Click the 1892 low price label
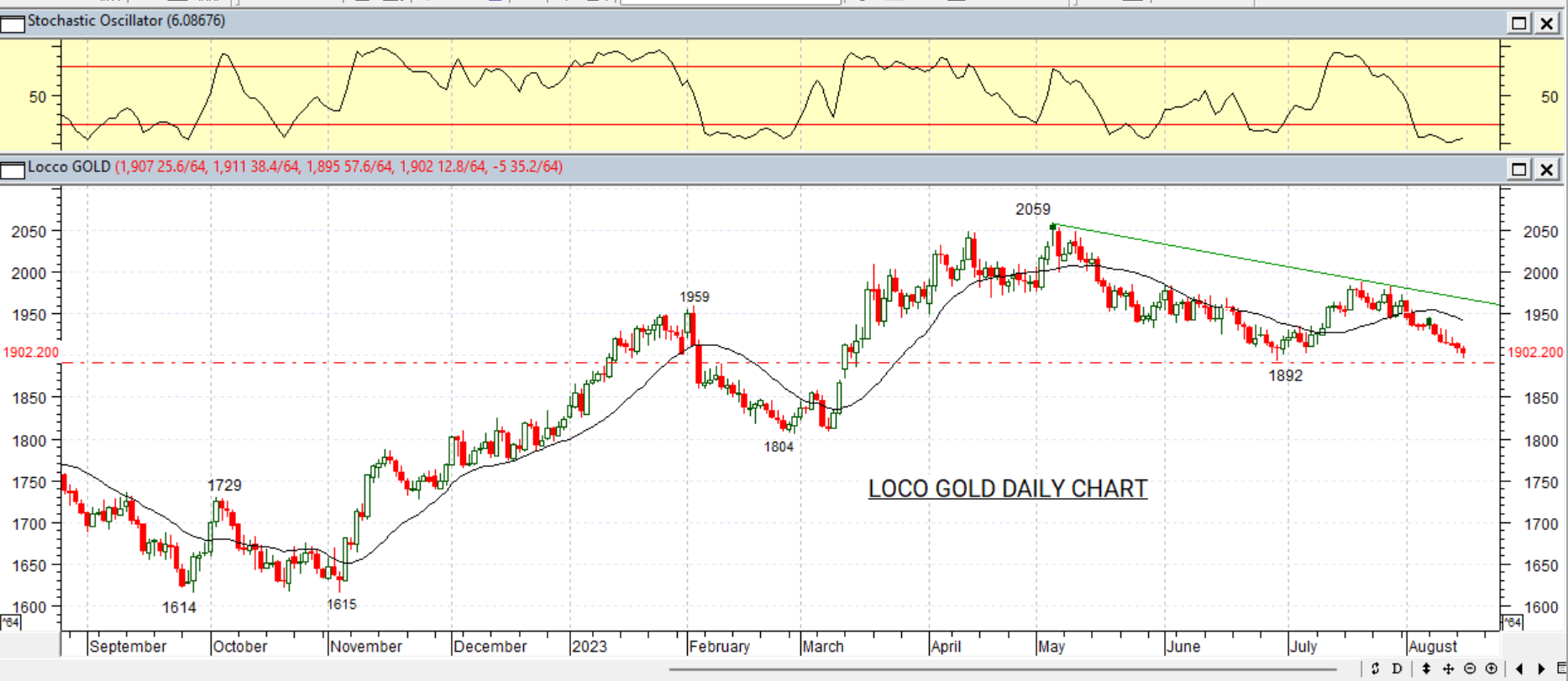The image size is (1568, 681). click(1286, 375)
